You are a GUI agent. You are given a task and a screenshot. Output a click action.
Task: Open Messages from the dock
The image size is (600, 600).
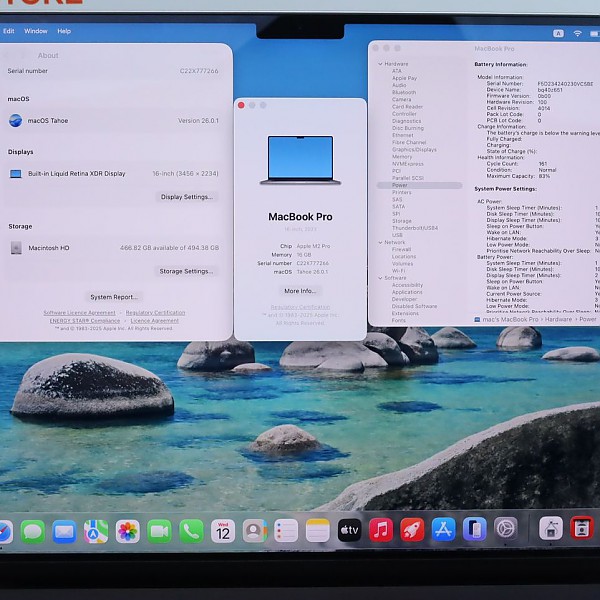[33, 531]
